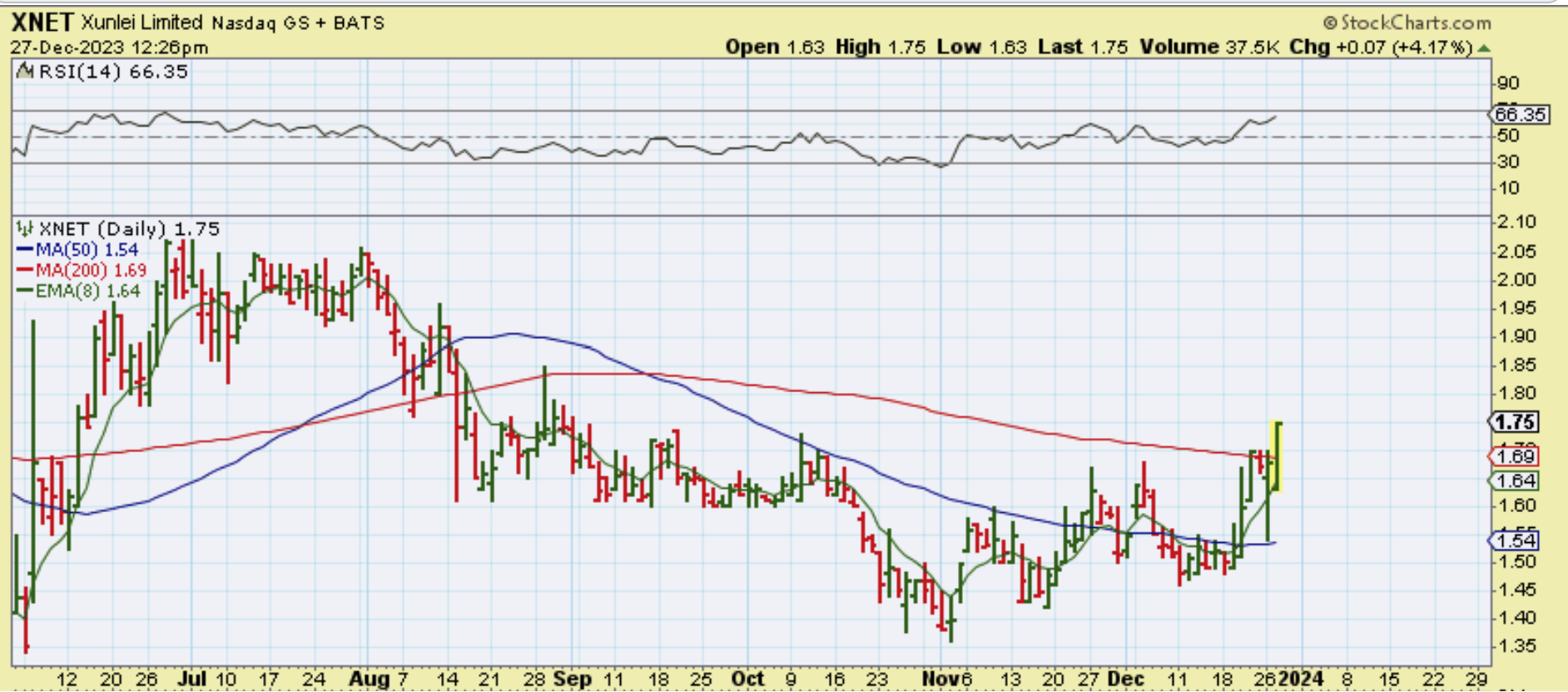Viewport: 1568px width, 692px height.
Task: Click the RSI indicator icon beside RSI(14)
Action: 26,72
